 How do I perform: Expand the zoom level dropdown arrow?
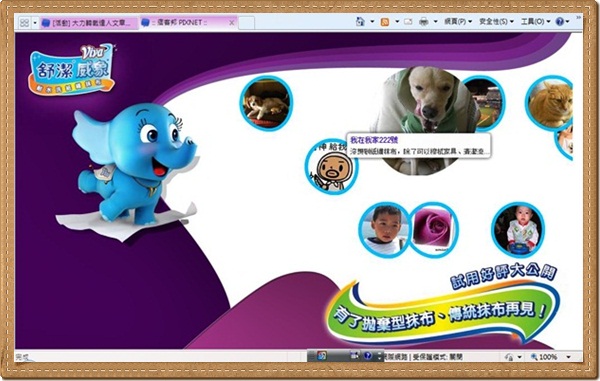tap(568, 357)
